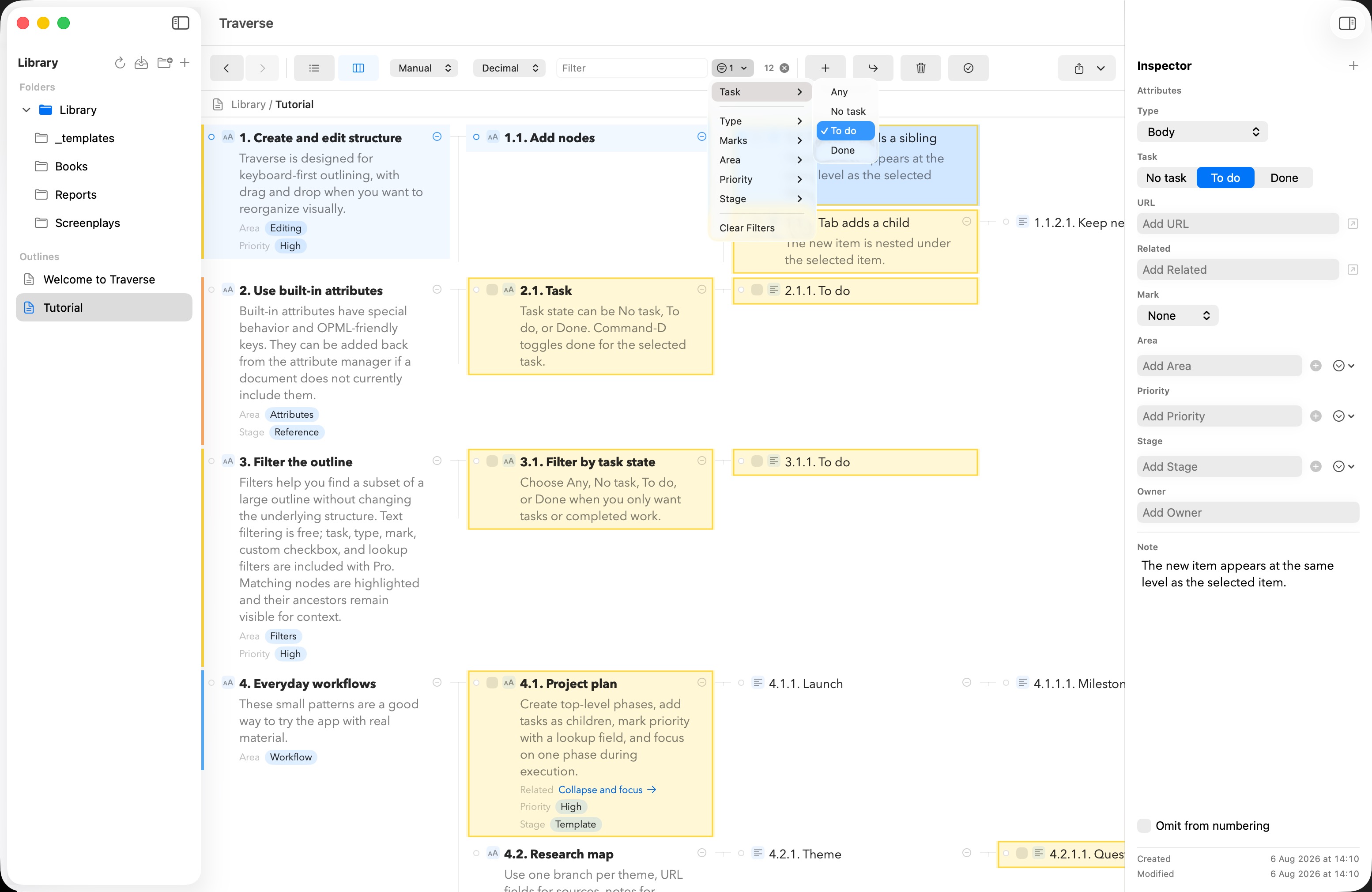1372x892 pixels.
Task: Open the Marks filter submenu
Action: 761,141
